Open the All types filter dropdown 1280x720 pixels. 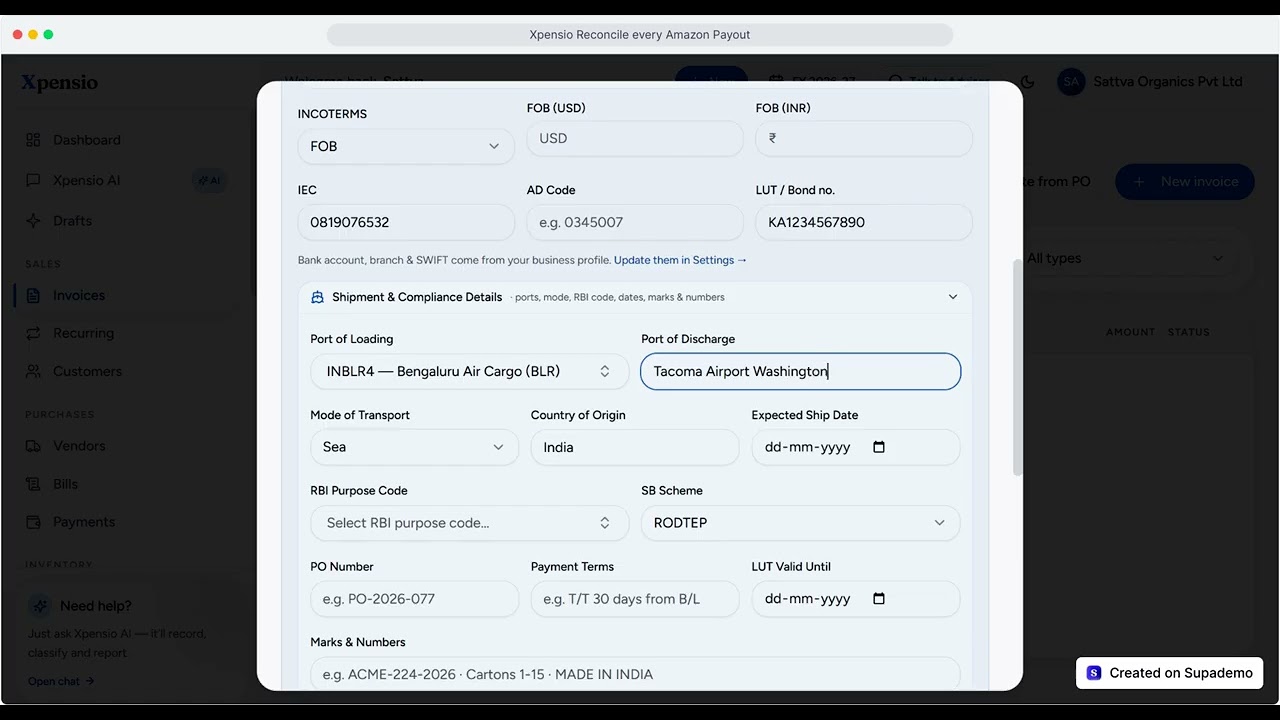tap(1126, 258)
